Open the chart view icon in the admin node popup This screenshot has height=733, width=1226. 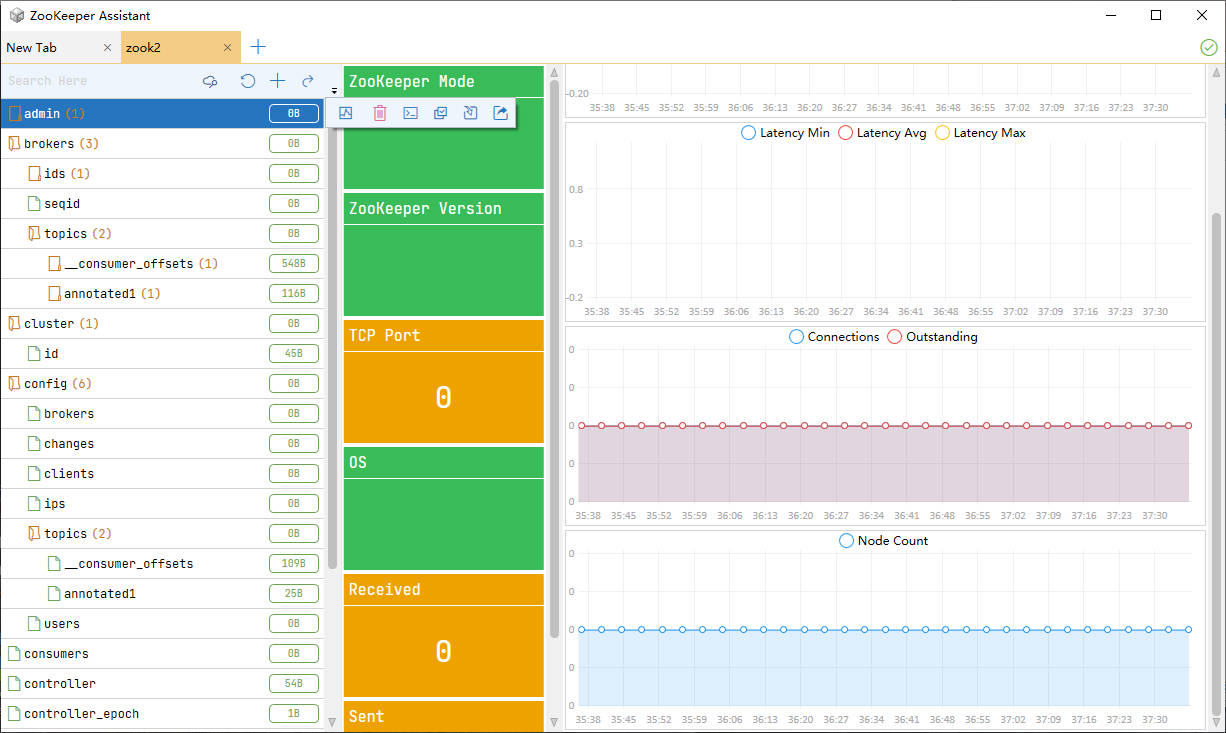coord(346,113)
